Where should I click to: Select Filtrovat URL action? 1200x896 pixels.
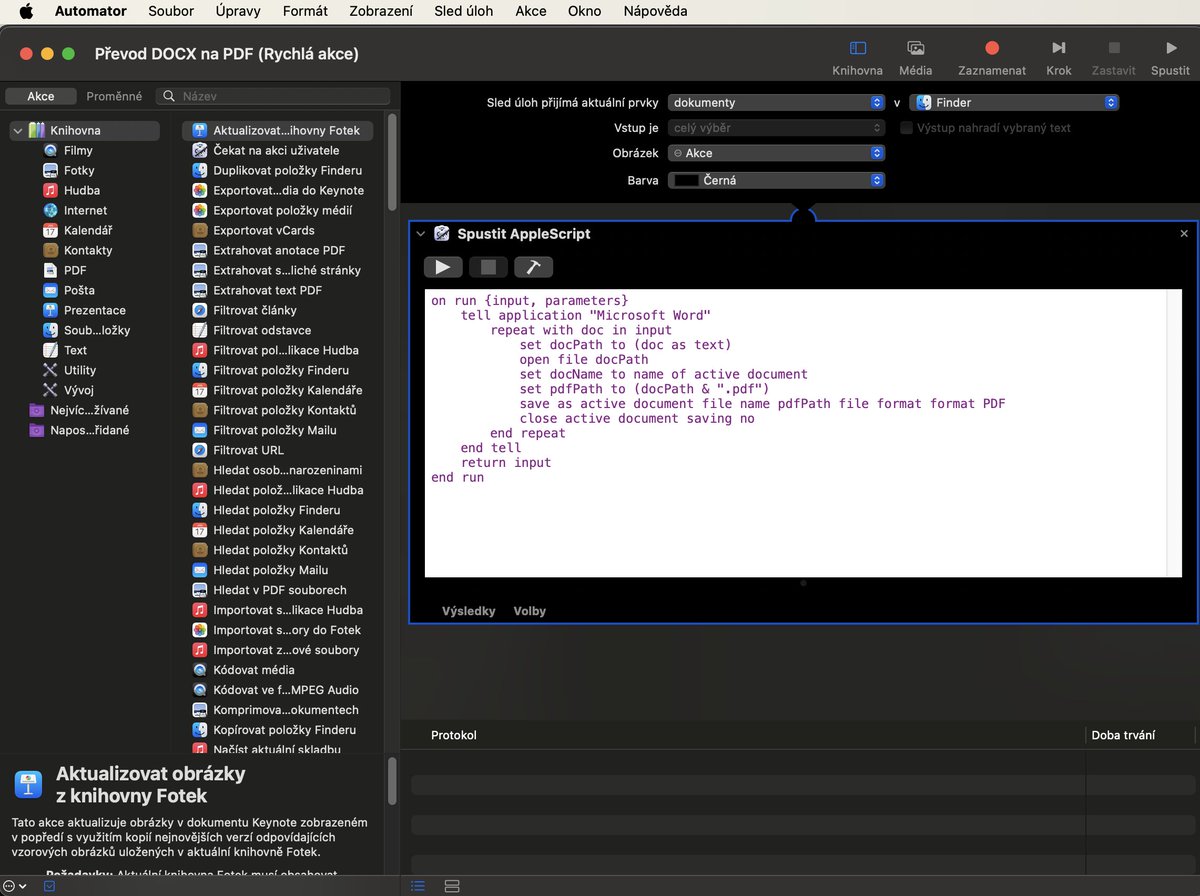coord(277,450)
